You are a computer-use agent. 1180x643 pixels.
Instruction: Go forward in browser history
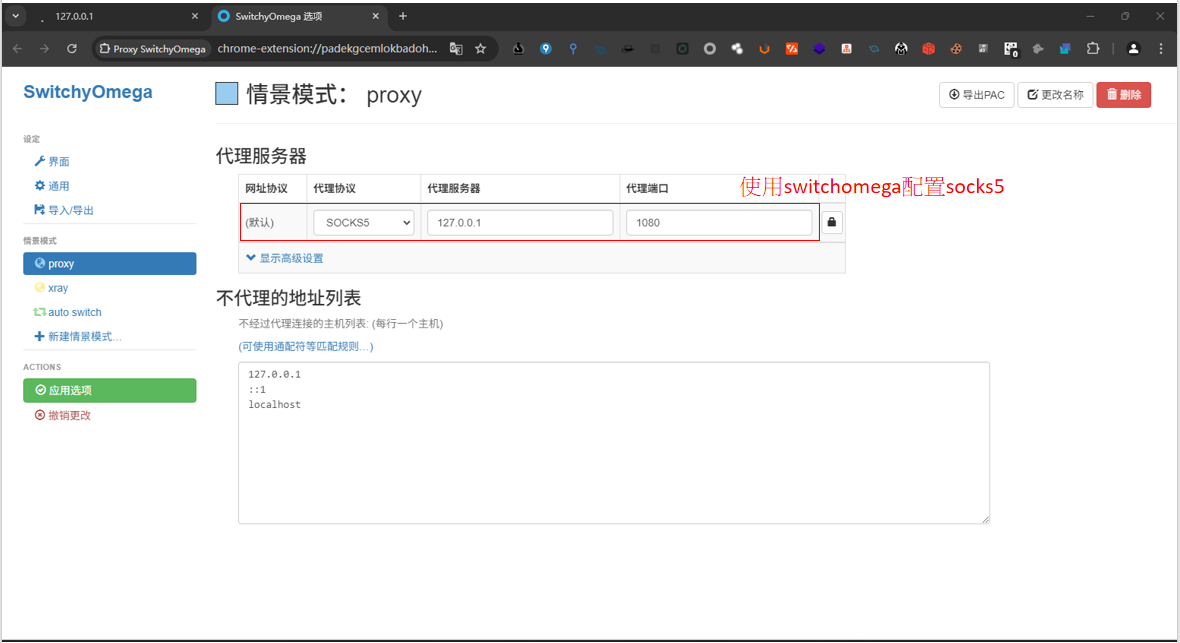pos(44,48)
